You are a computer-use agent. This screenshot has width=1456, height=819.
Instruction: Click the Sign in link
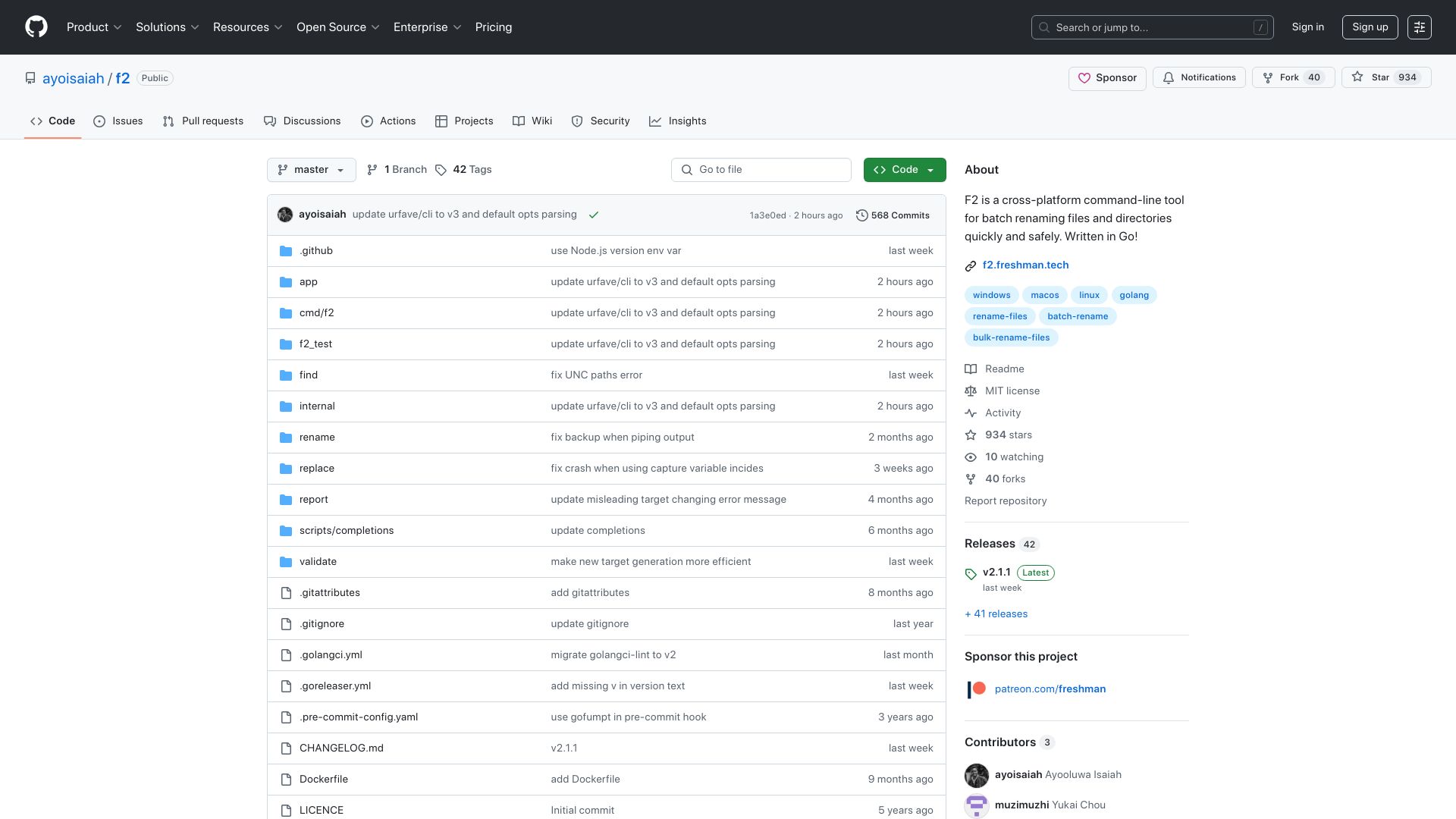(1308, 27)
